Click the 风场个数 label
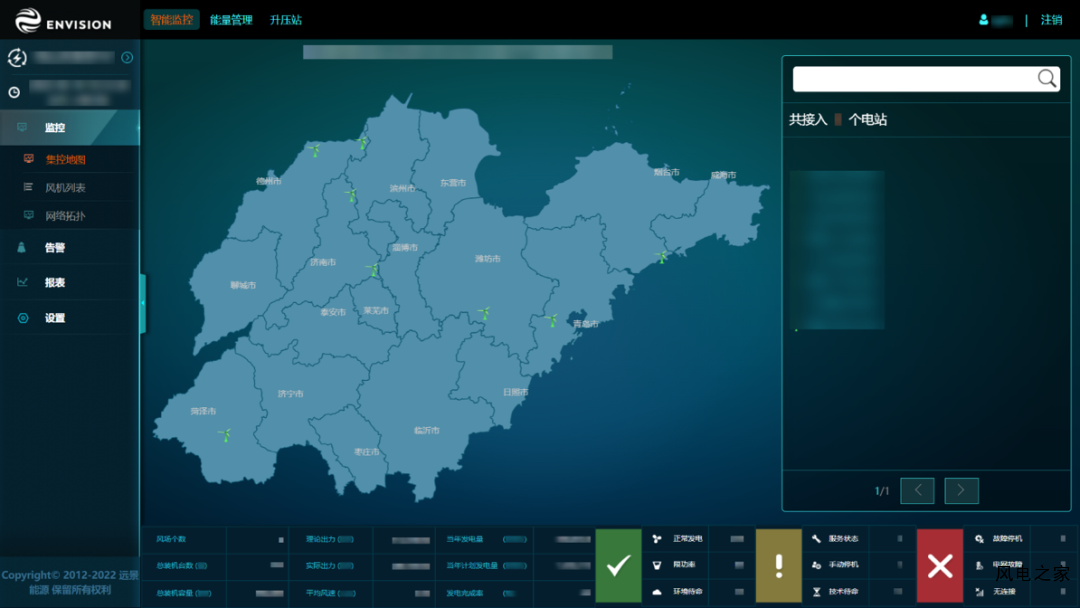The width and height of the screenshot is (1080, 608). [x=171, y=539]
